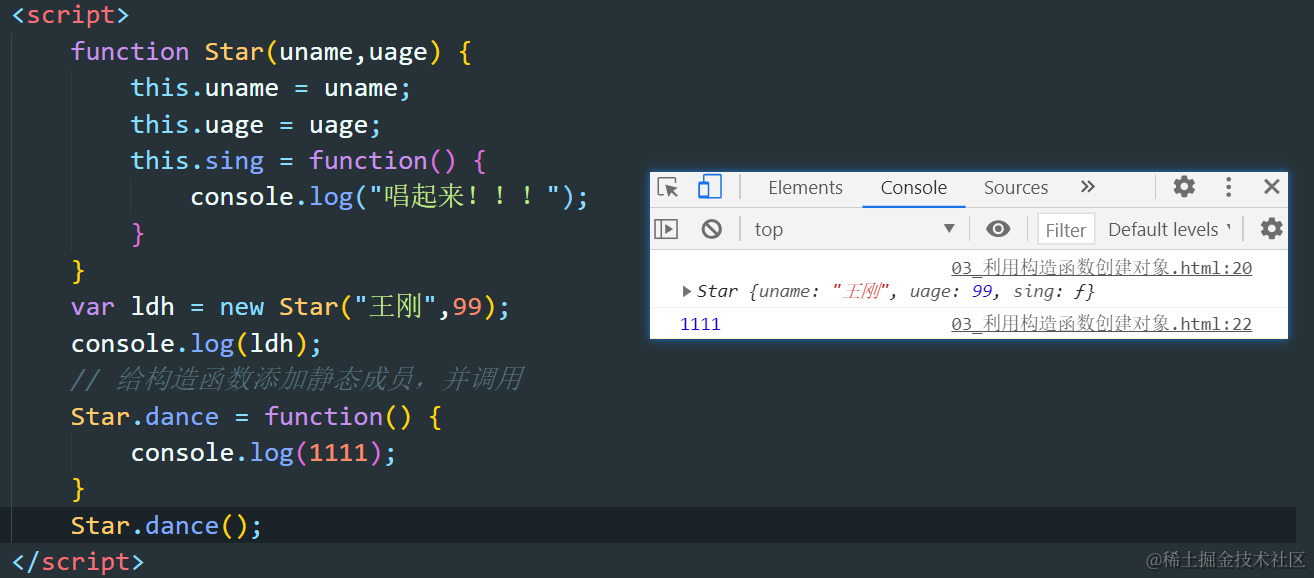This screenshot has width=1314, height=578.
Task: Open source link ending html:22
Action: click(x=1101, y=324)
